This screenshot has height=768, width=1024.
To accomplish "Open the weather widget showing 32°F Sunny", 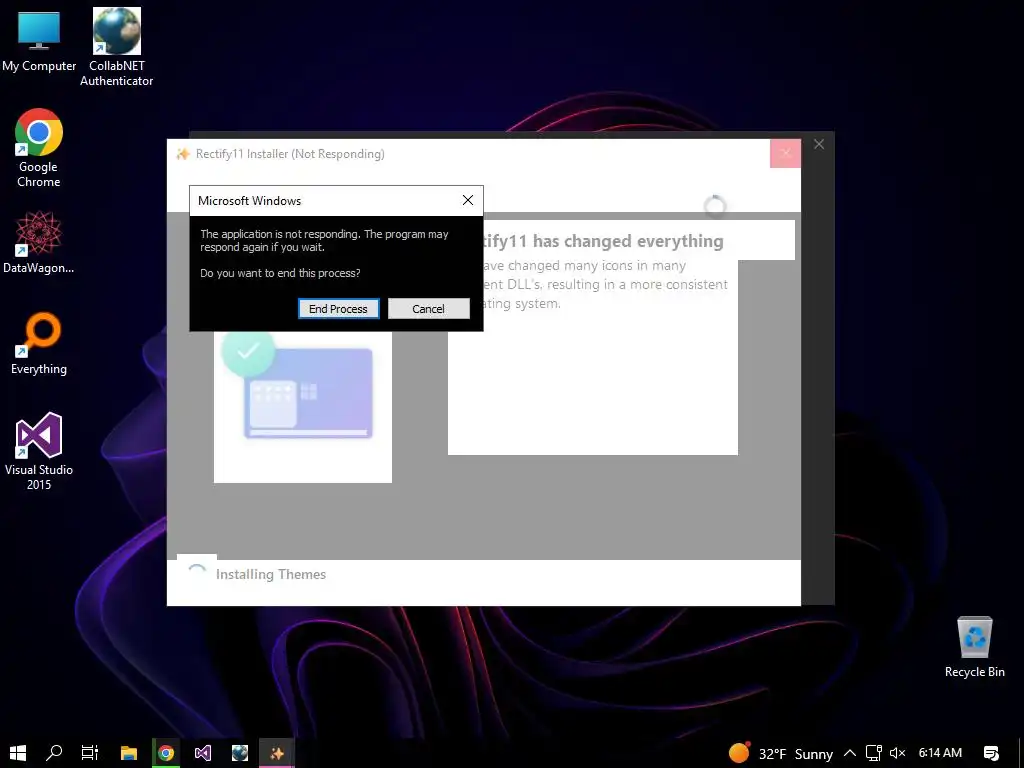I will click(781, 754).
